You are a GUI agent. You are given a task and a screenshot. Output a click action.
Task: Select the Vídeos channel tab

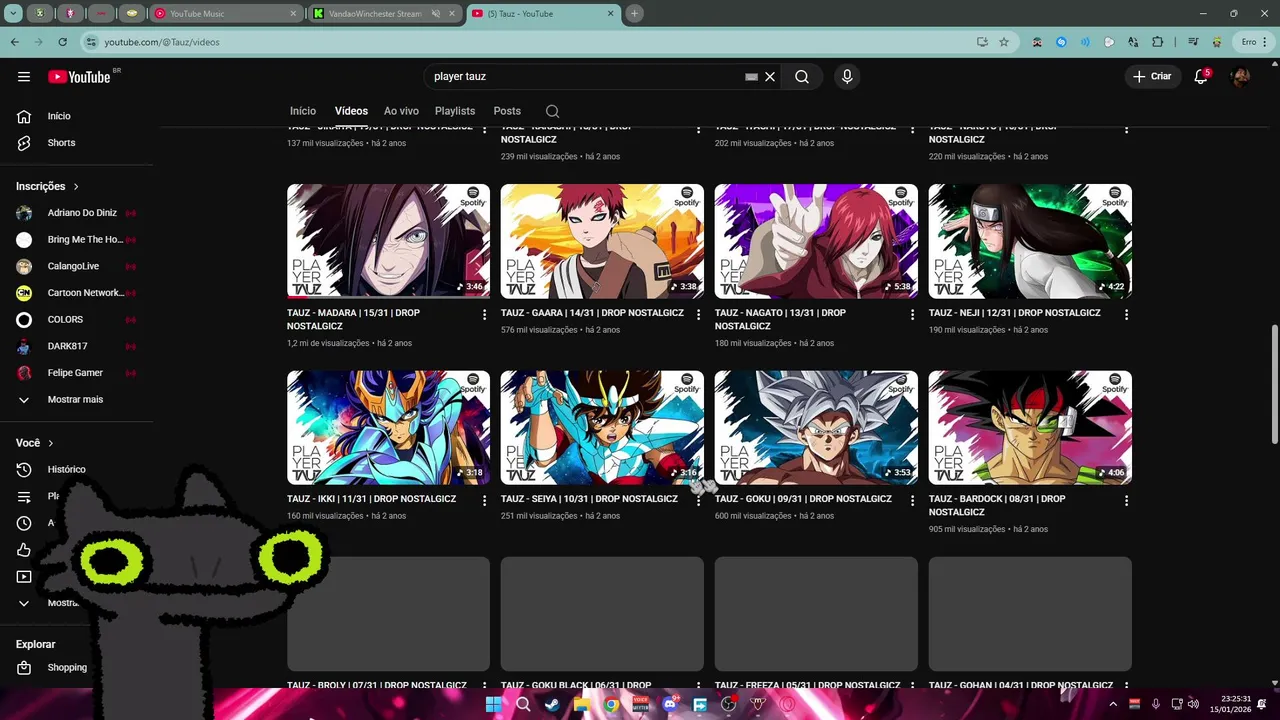pos(351,111)
